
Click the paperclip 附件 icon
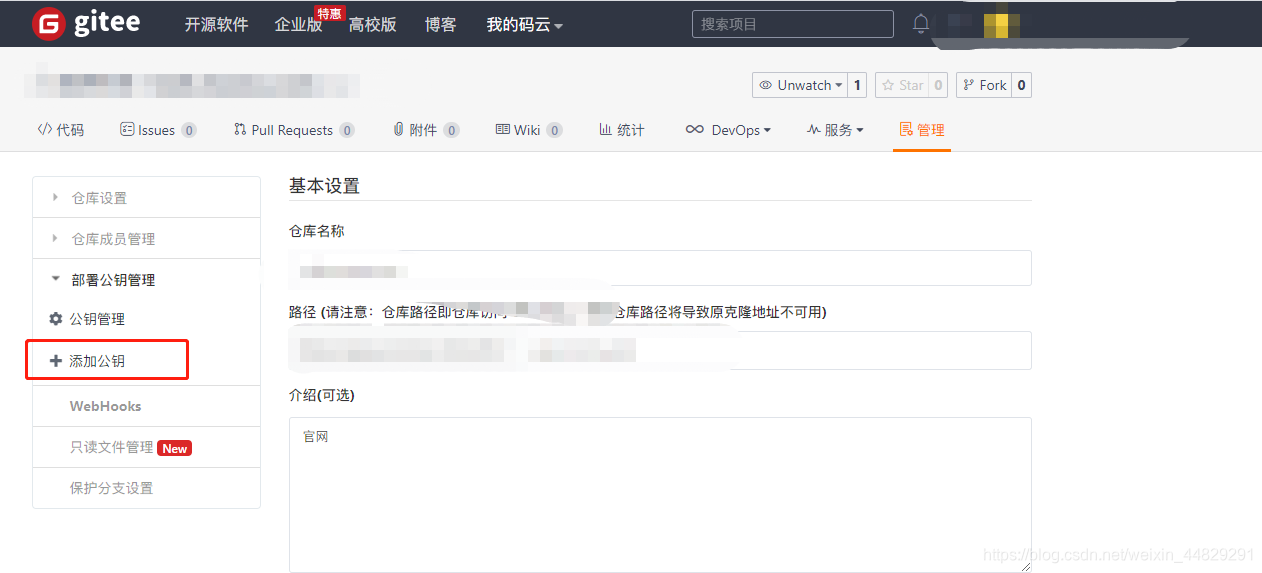(398, 129)
